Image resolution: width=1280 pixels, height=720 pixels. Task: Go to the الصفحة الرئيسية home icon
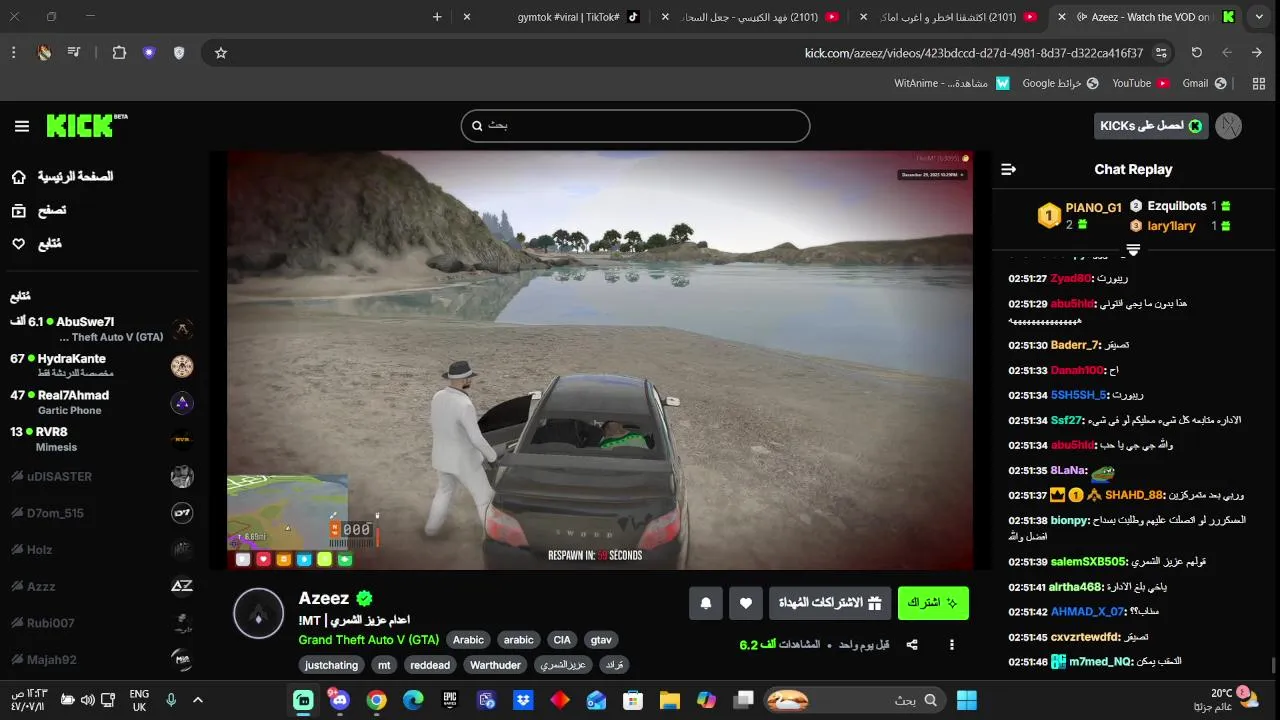pyautogui.click(x=19, y=177)
